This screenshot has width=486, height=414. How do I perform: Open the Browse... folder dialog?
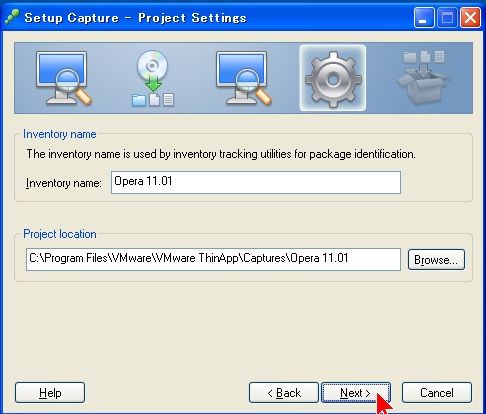[x=436, y=260]
